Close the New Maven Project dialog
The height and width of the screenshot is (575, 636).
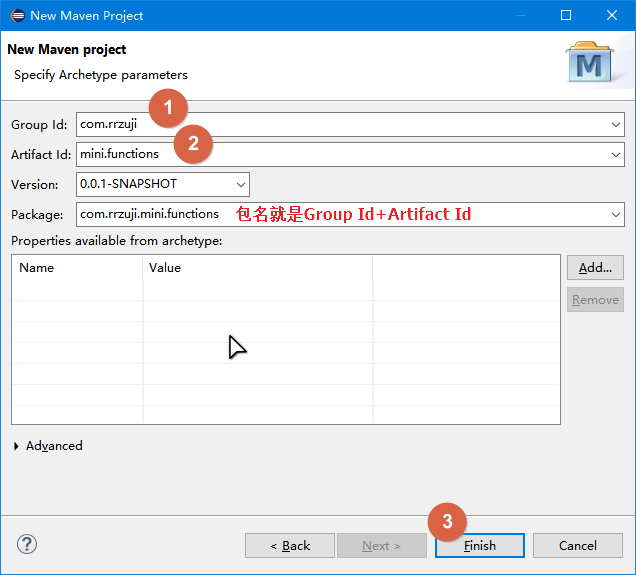tap(612, 15)
